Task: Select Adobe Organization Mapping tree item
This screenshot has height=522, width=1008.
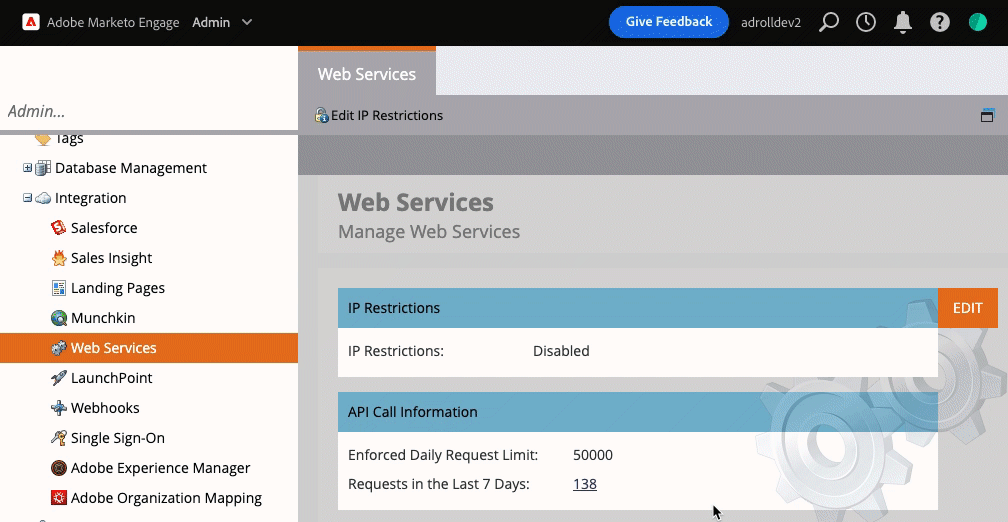Action: [x=166, y=498]
